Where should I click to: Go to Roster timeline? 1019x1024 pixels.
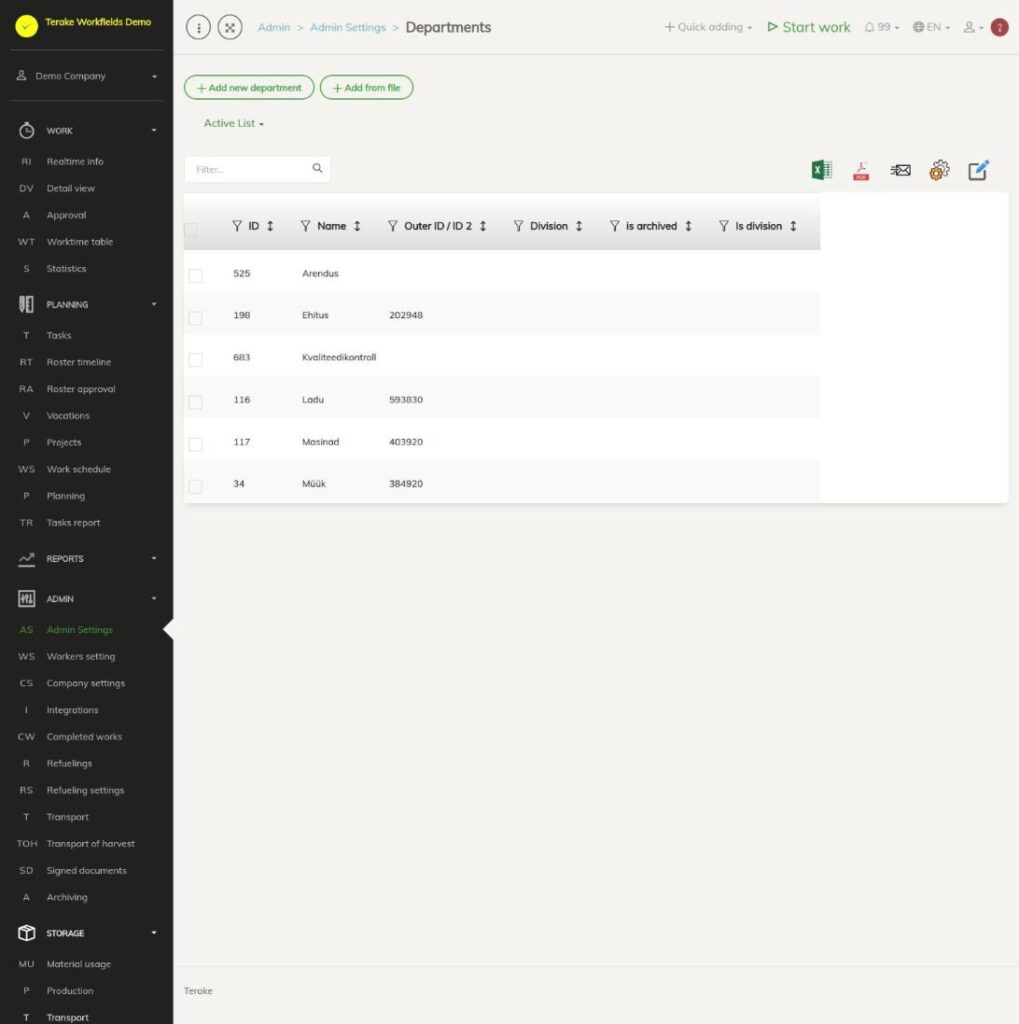coord(78,362)
